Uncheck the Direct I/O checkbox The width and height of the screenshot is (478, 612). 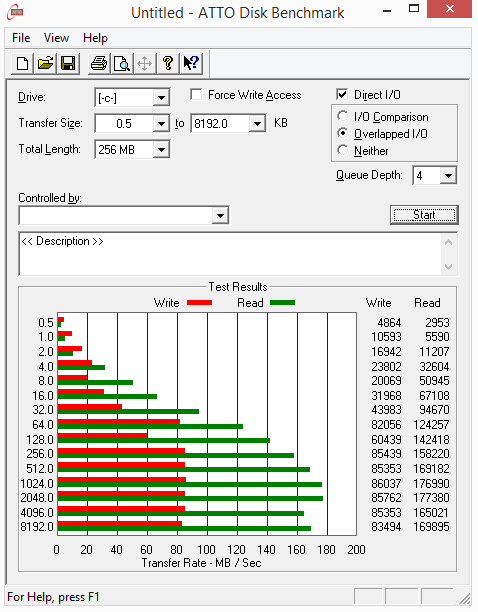(x=342, y=95)
